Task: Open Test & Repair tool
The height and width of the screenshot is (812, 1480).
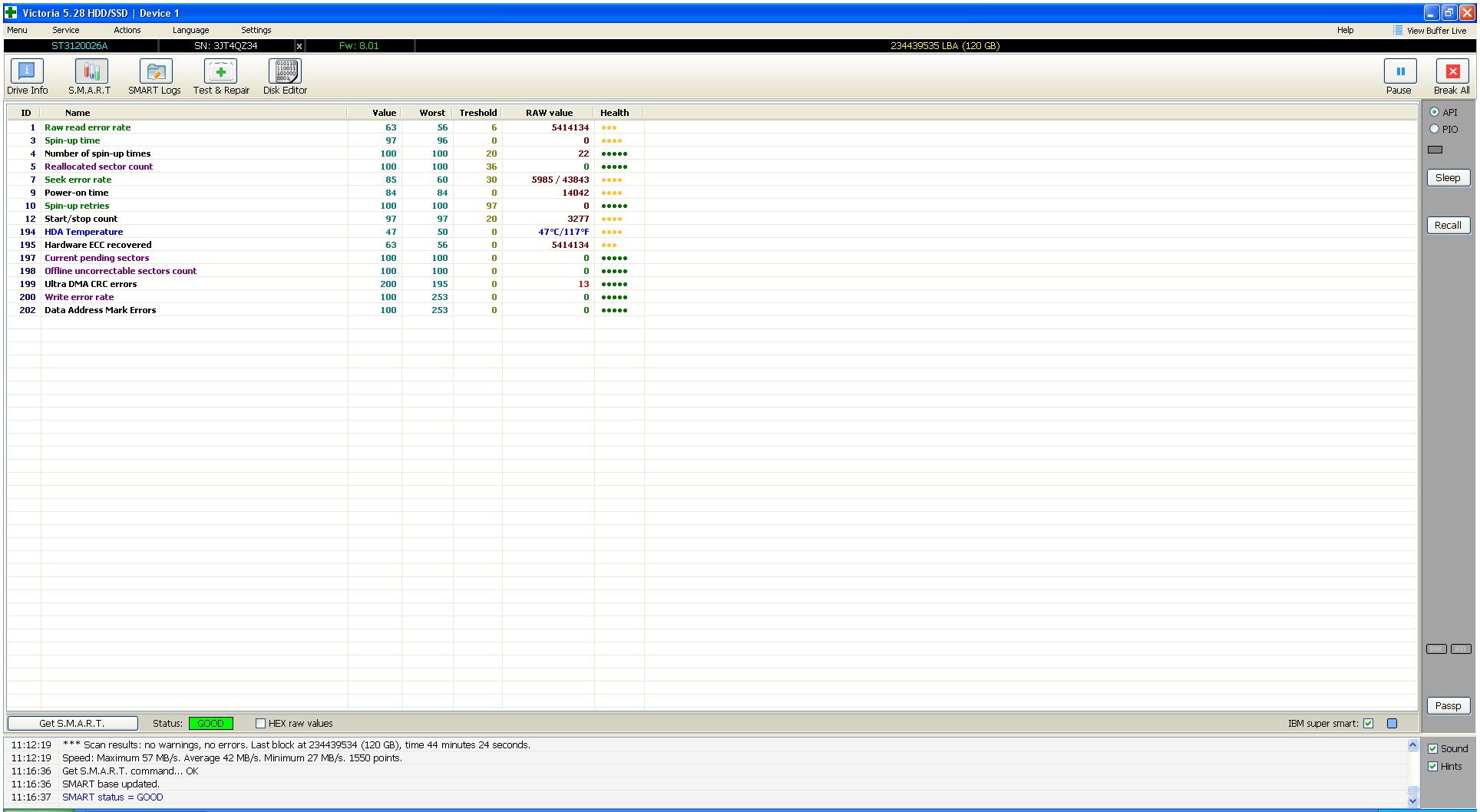Action: pyautogui.click(x=221, y=77)
